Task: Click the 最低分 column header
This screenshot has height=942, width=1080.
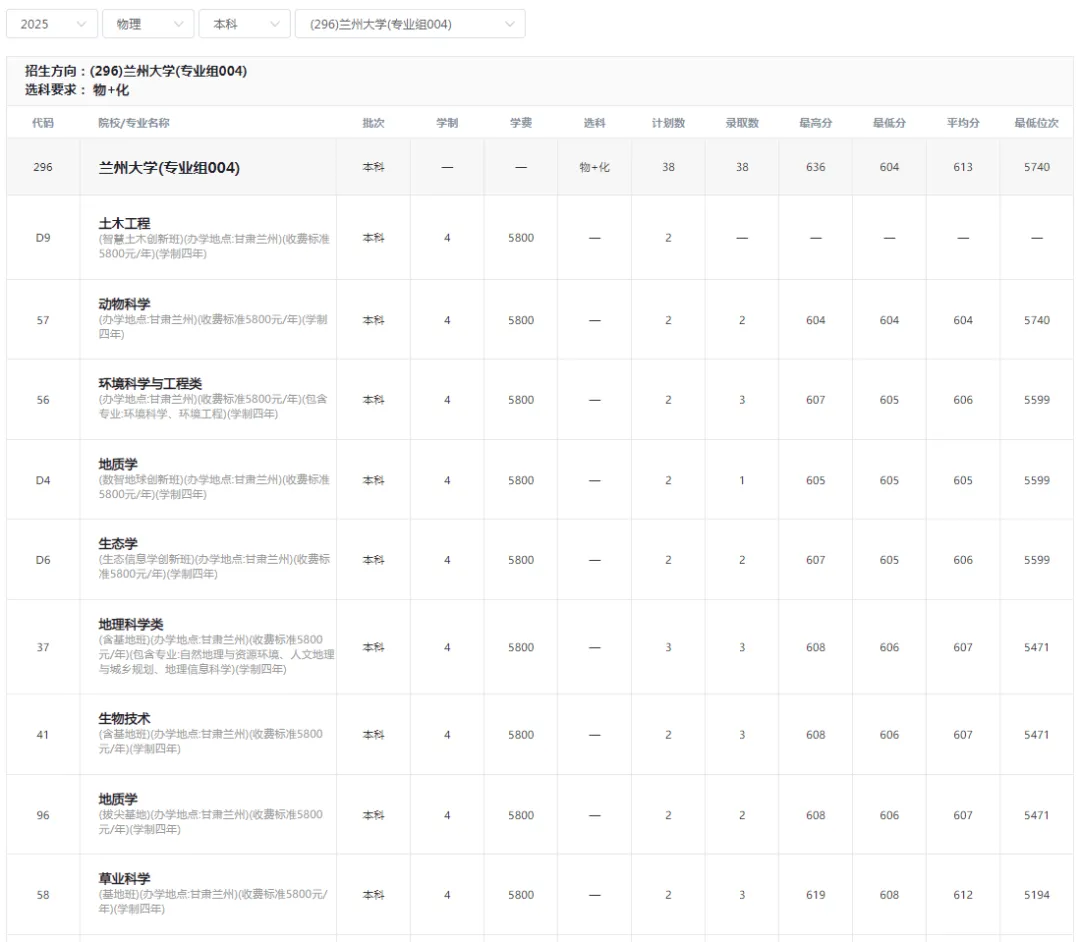Action: [x=889, y=123]
